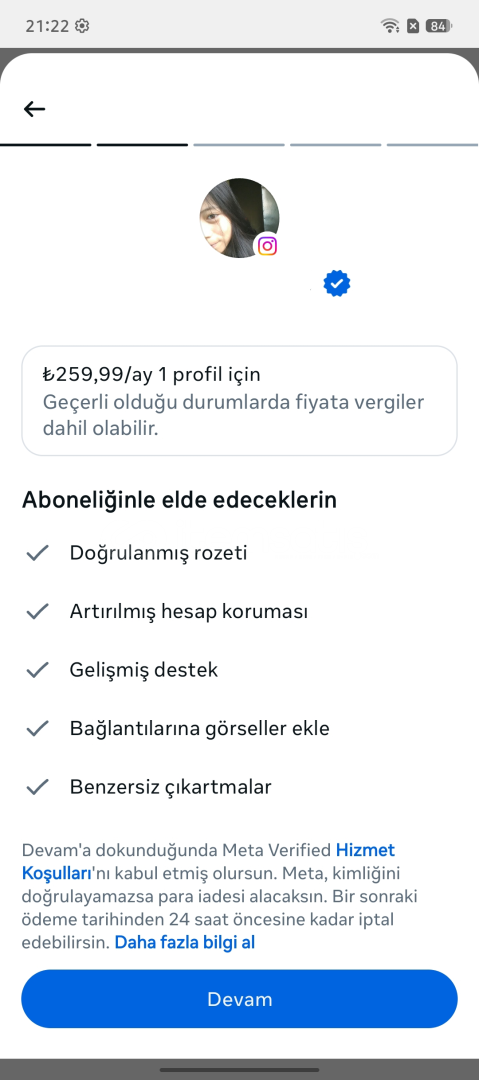Viewport: 479px width, 1080px height.
Task: Tap the blue Devam button
Action: (x=239, y=999)
